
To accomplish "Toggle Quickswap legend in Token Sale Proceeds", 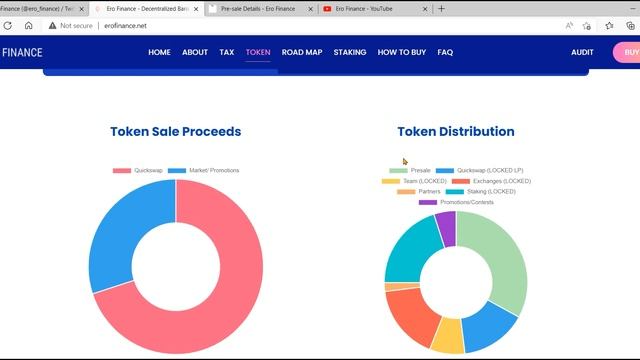I will pyautogui.click(x=138, y=170).
